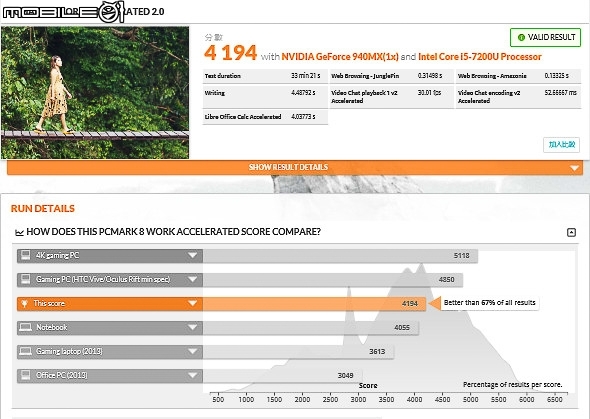Collapse the score comparison section with caret icon

[x=571, y=232]
